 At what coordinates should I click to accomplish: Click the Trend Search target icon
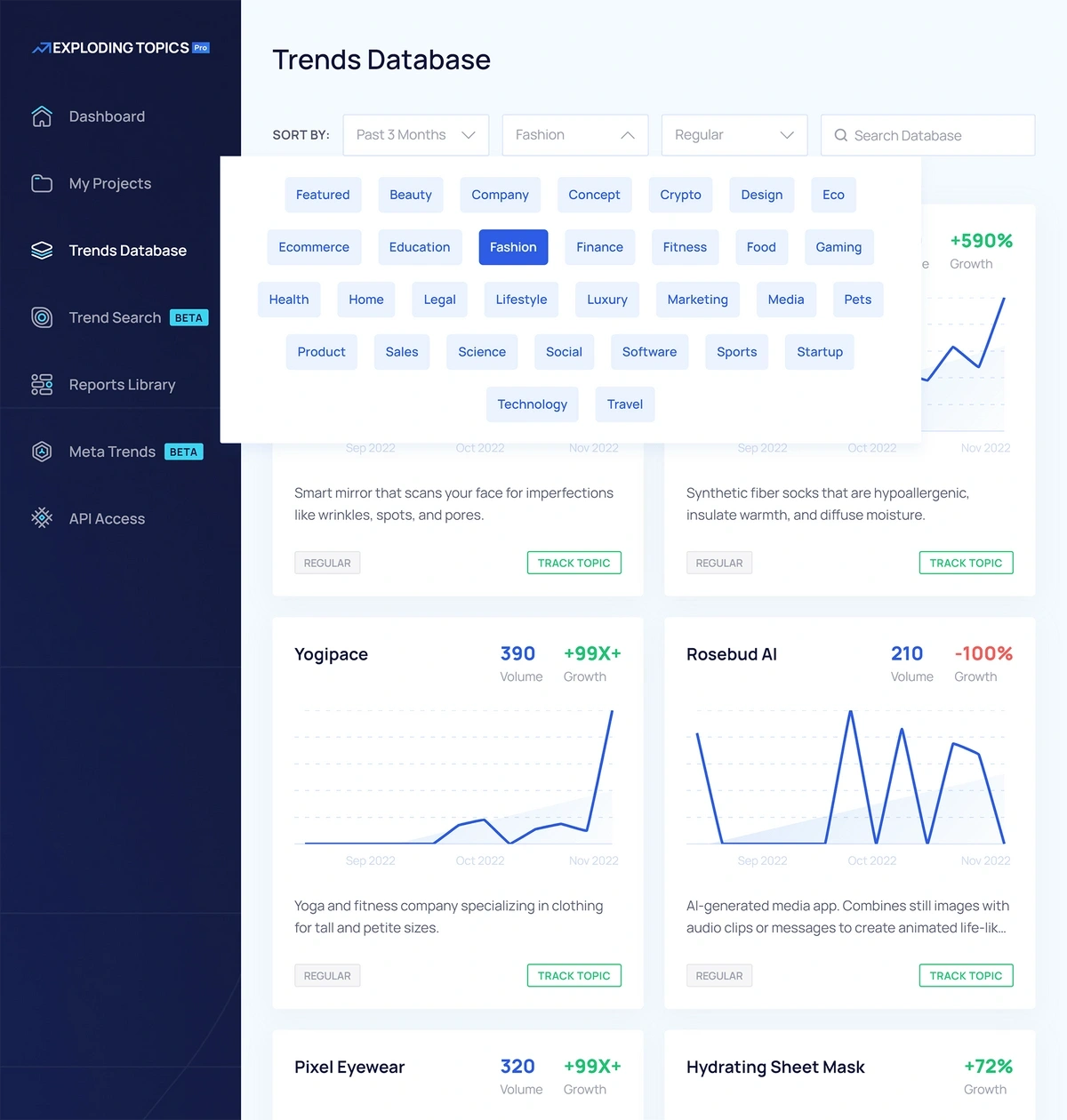tap(42, 317)
